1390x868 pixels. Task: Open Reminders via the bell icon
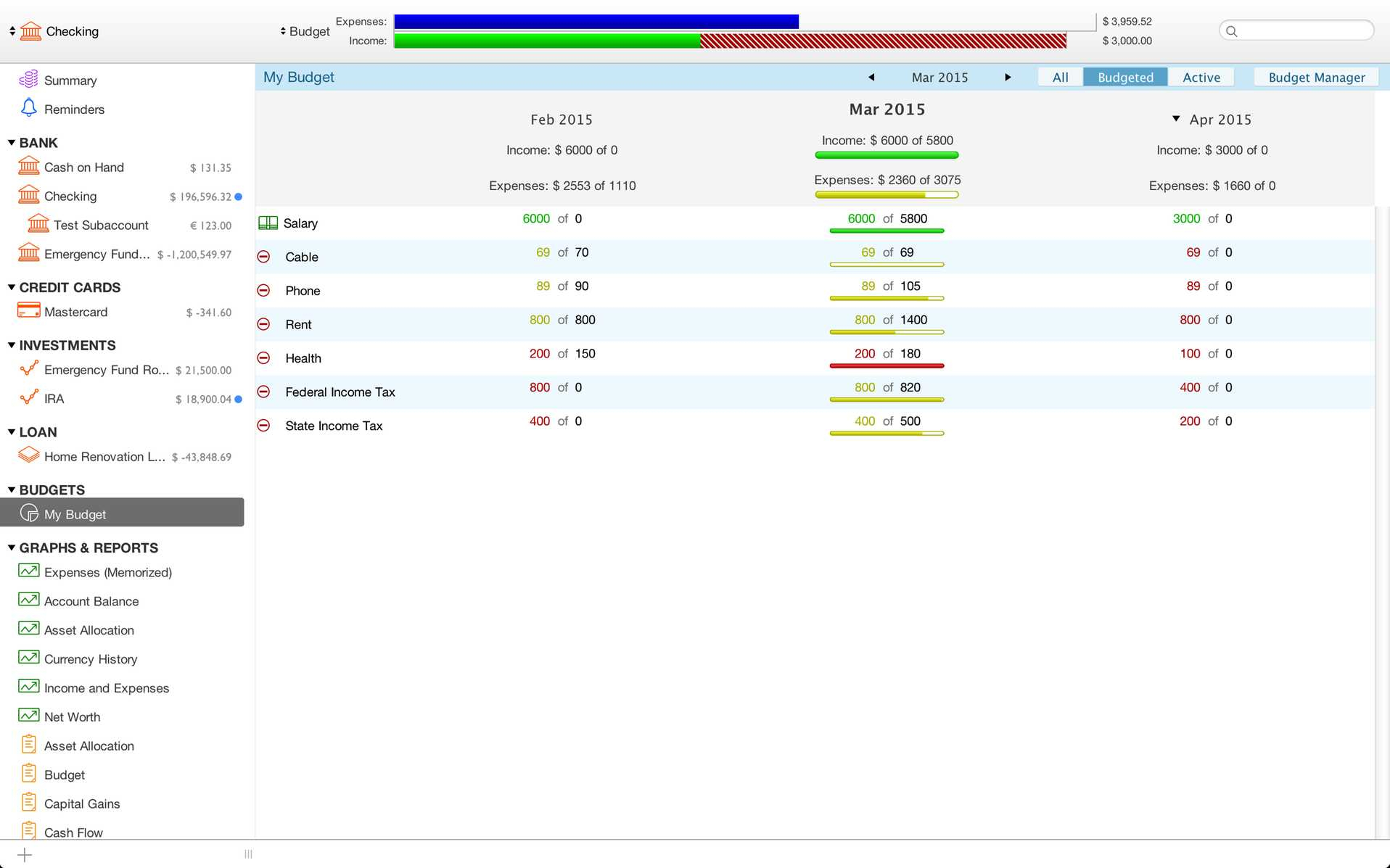click(x=28, y=108)
